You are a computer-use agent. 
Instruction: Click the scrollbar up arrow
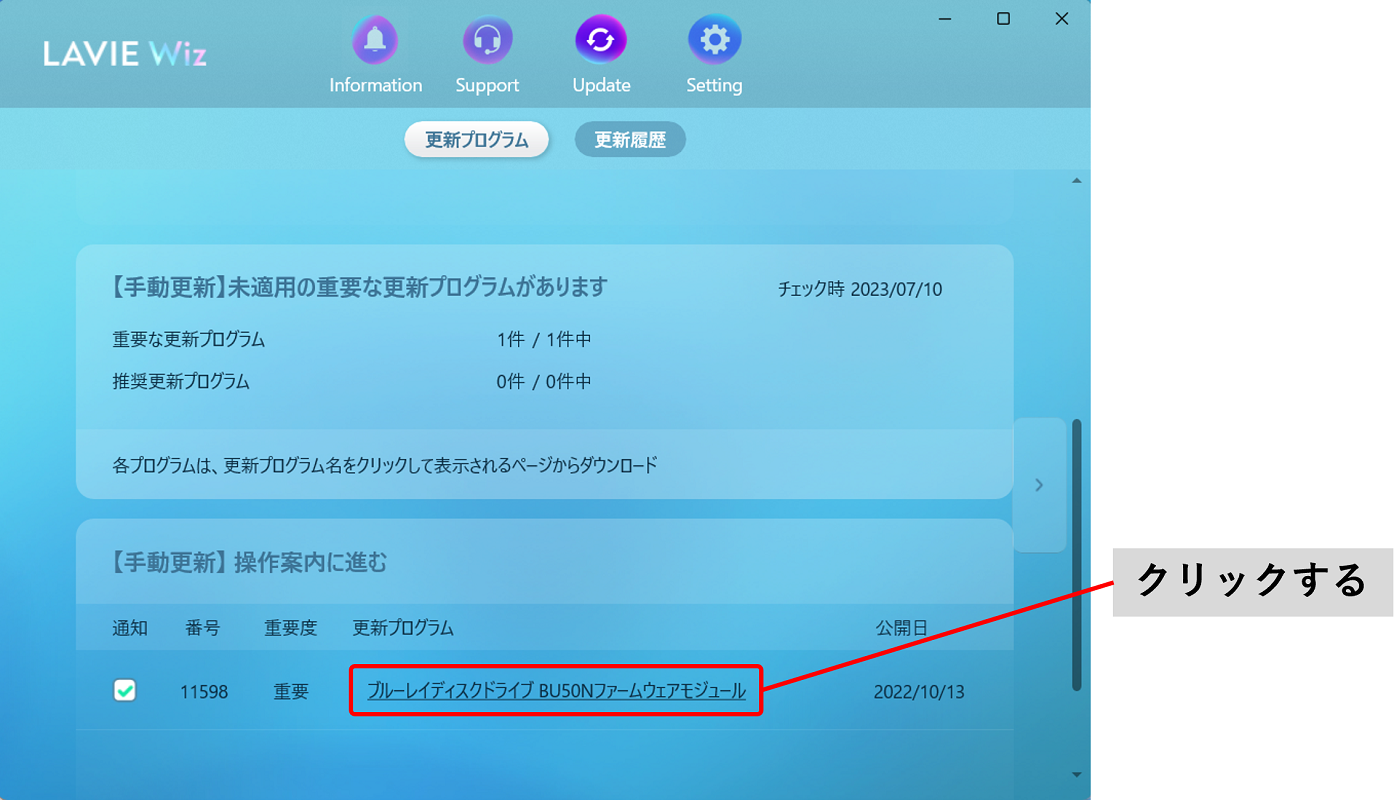point(1077,181)
